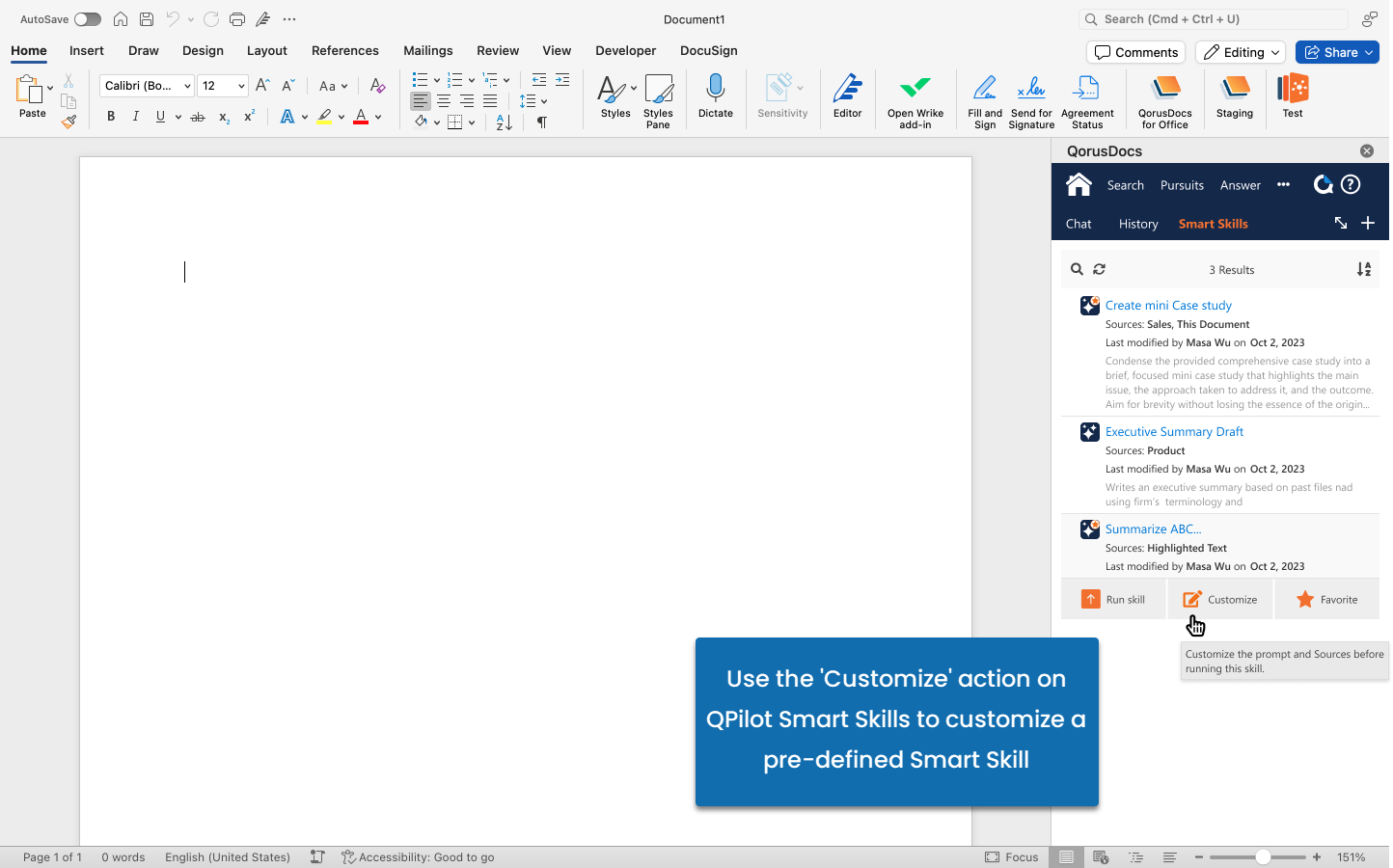1393x868 pixels.
Task: Open Pursuits in QorusDocs navigation
Action: (x=1182, y=185)
